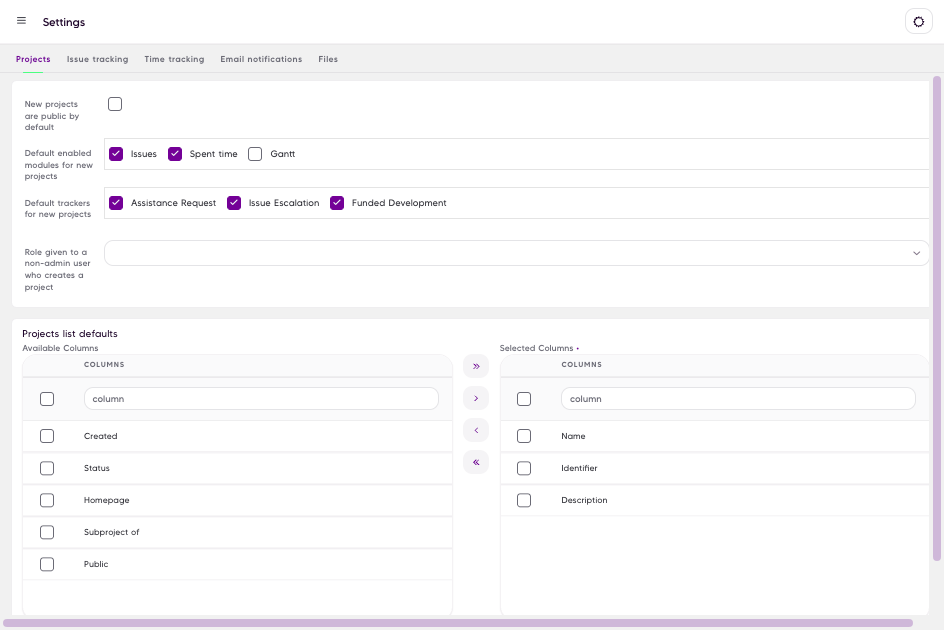Click the Gantt module label
Viewport: 944px width, 630px height.
coord(282,154)
